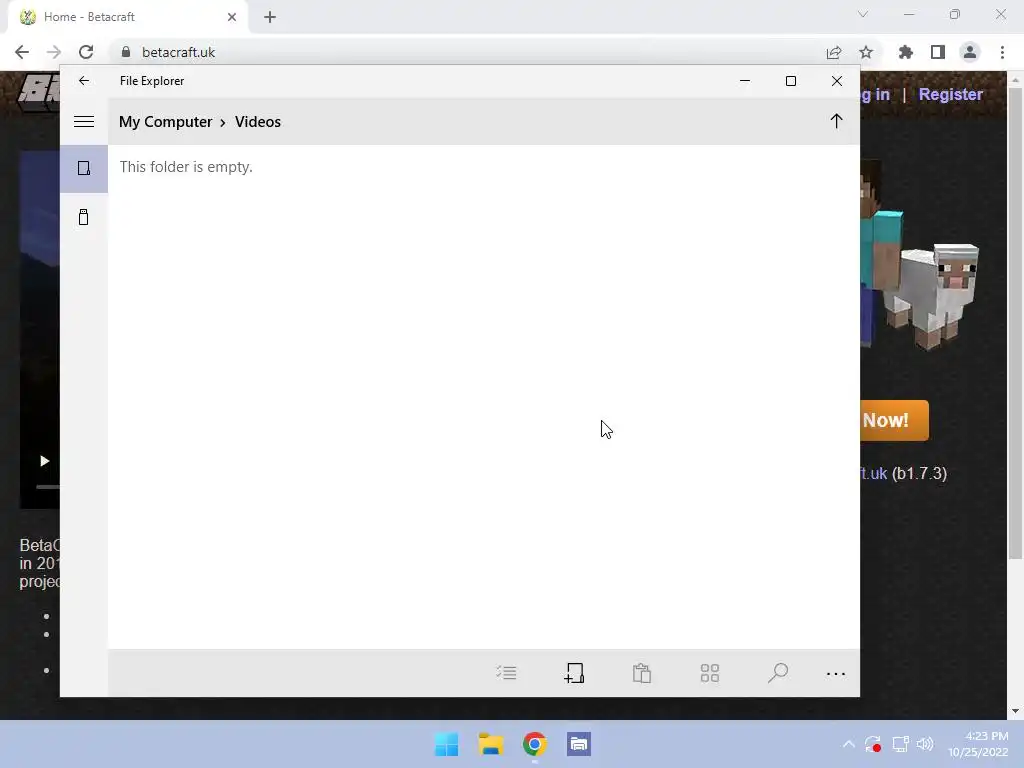
Task: Open Chrome from the taskbar
Action: point(534,744)
